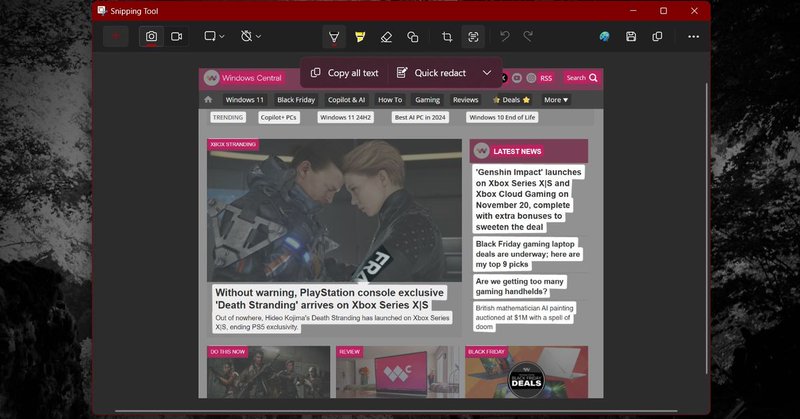This screenshot has width=800, height=419.
Task: Click the Death Stranding article image
Action: [334, 210]
